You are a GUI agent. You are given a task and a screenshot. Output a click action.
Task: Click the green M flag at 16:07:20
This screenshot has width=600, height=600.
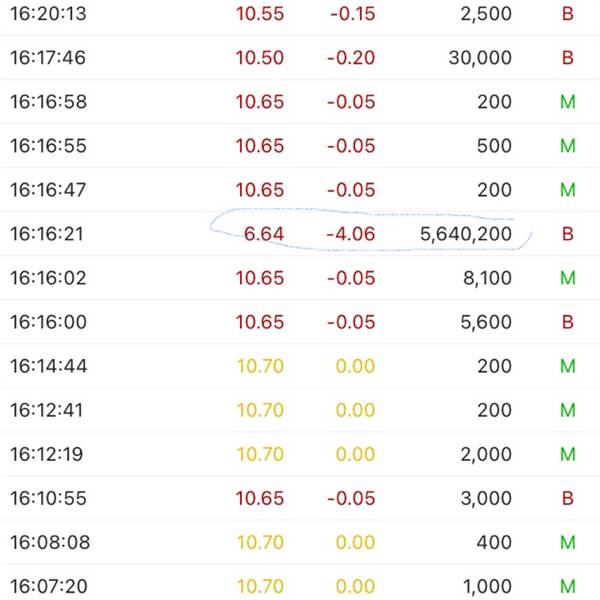point(567,586)
